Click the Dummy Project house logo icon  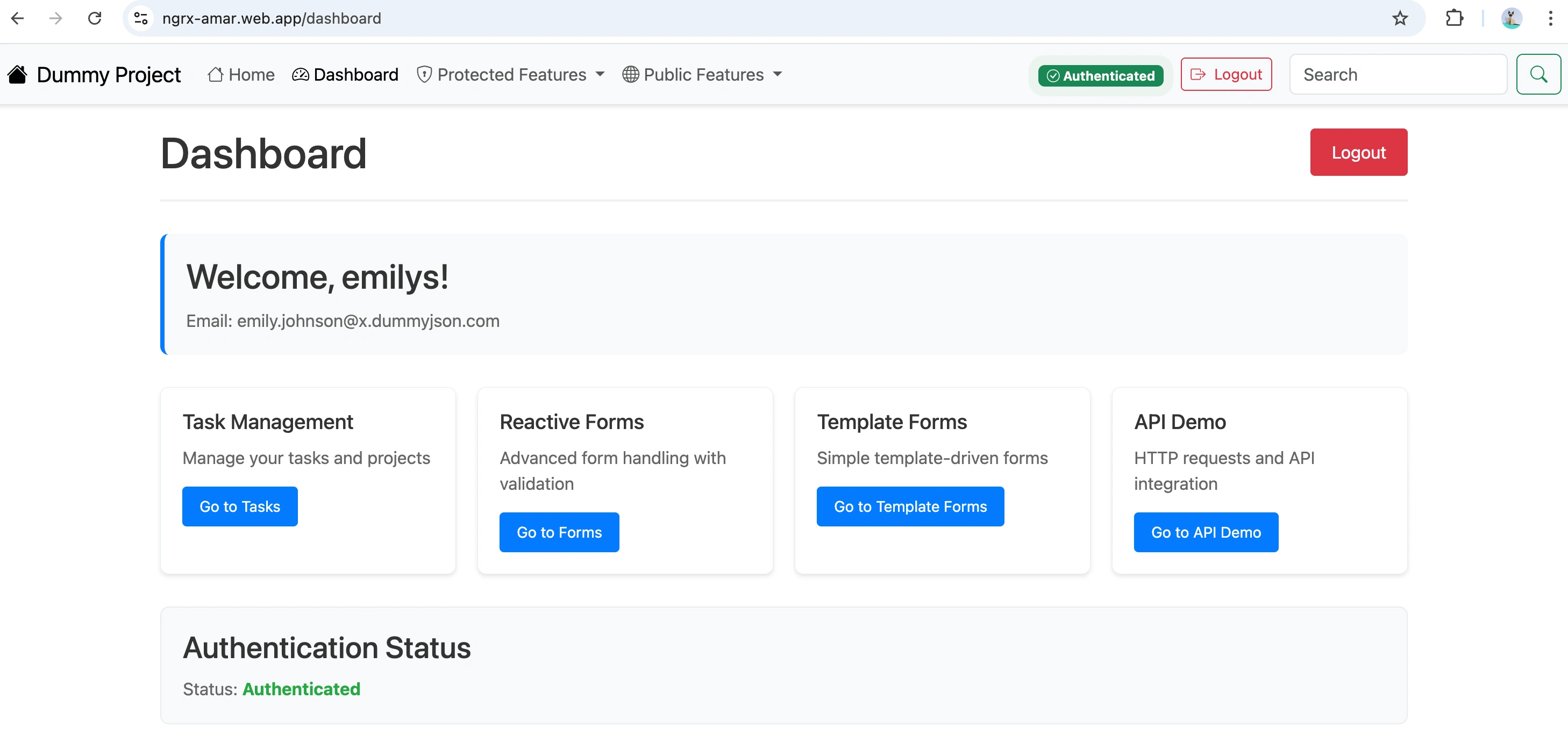pyautogui.click(x=18, y=74)
